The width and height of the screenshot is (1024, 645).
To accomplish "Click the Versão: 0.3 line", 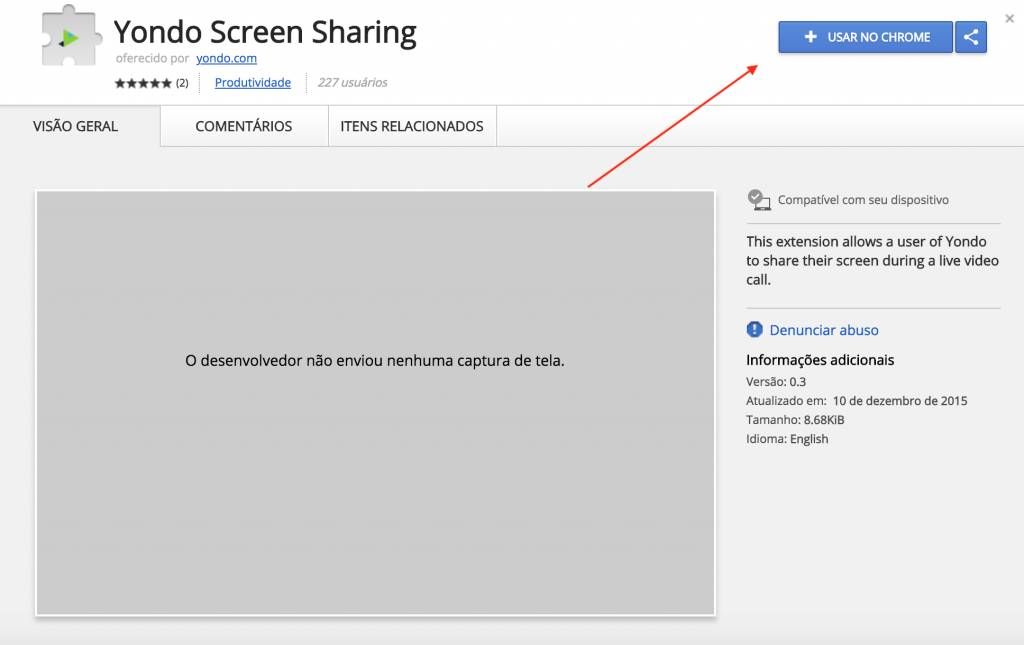I will tap(776, 381).
